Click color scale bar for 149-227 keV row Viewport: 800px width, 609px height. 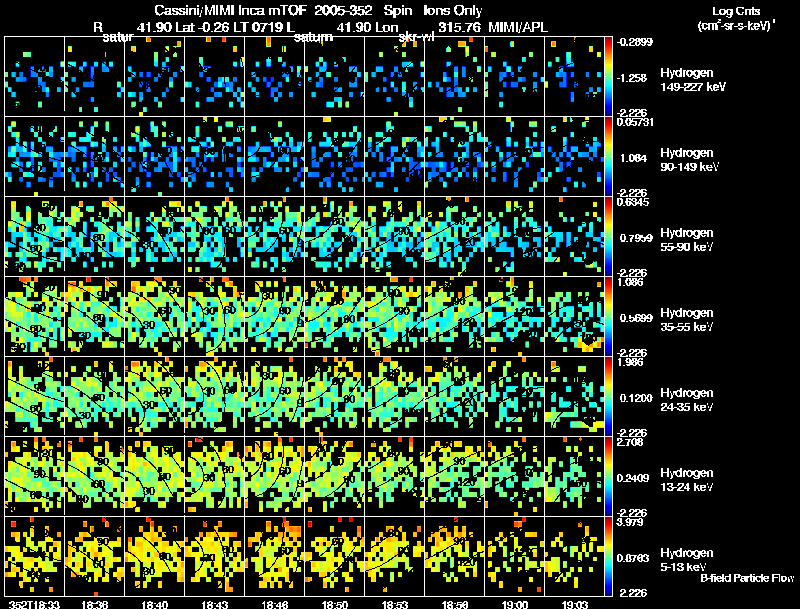point(608,77)
